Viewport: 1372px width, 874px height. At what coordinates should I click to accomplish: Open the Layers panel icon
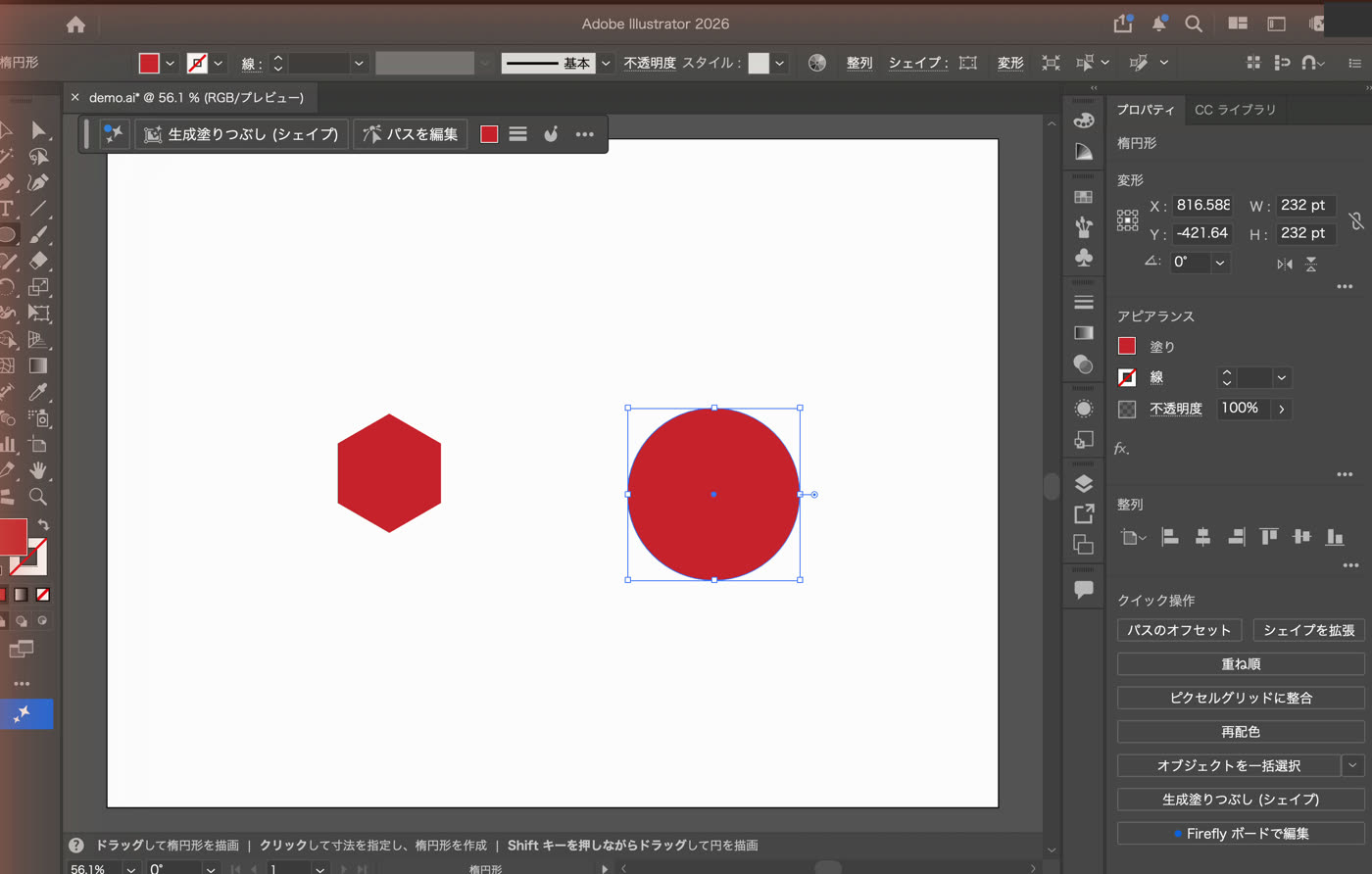click(1084, 483)
